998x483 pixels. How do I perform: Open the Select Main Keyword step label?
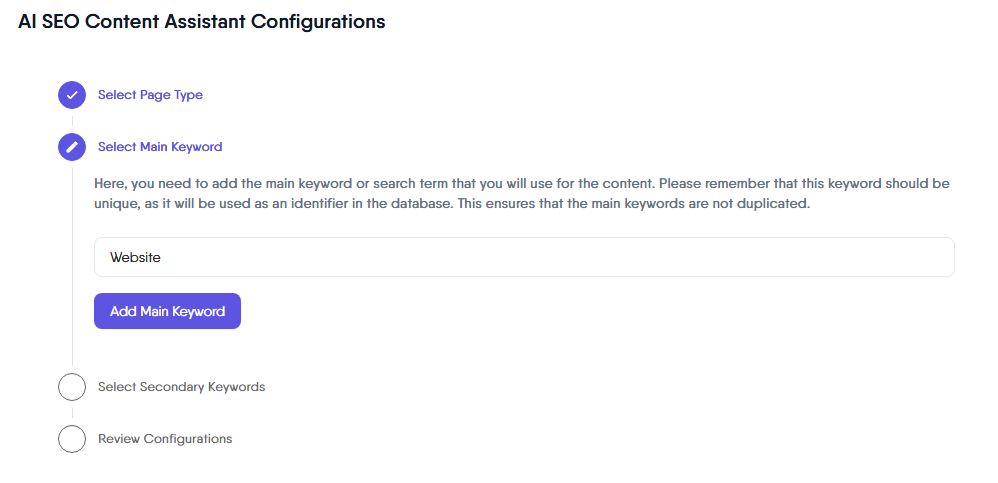point(160,147)
